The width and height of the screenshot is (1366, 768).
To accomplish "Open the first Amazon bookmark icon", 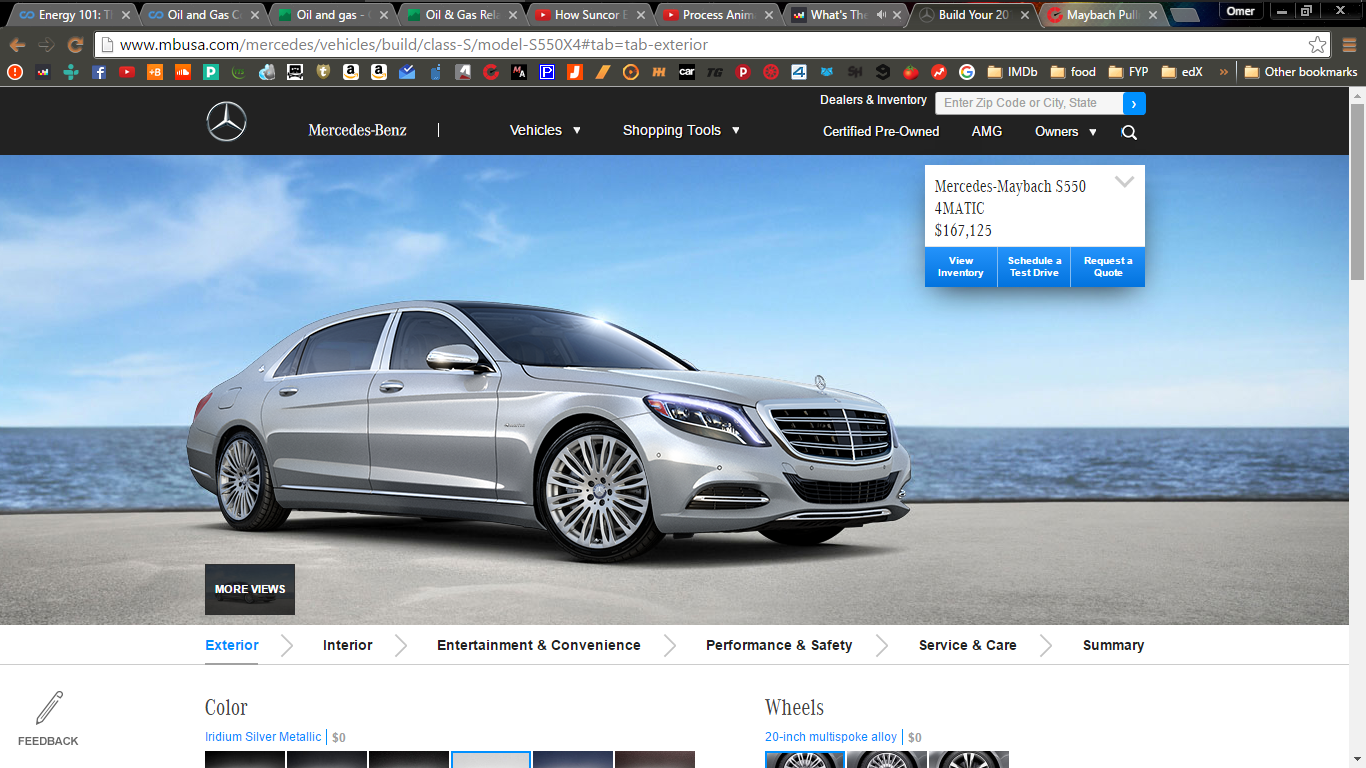I will pos(351,72).
